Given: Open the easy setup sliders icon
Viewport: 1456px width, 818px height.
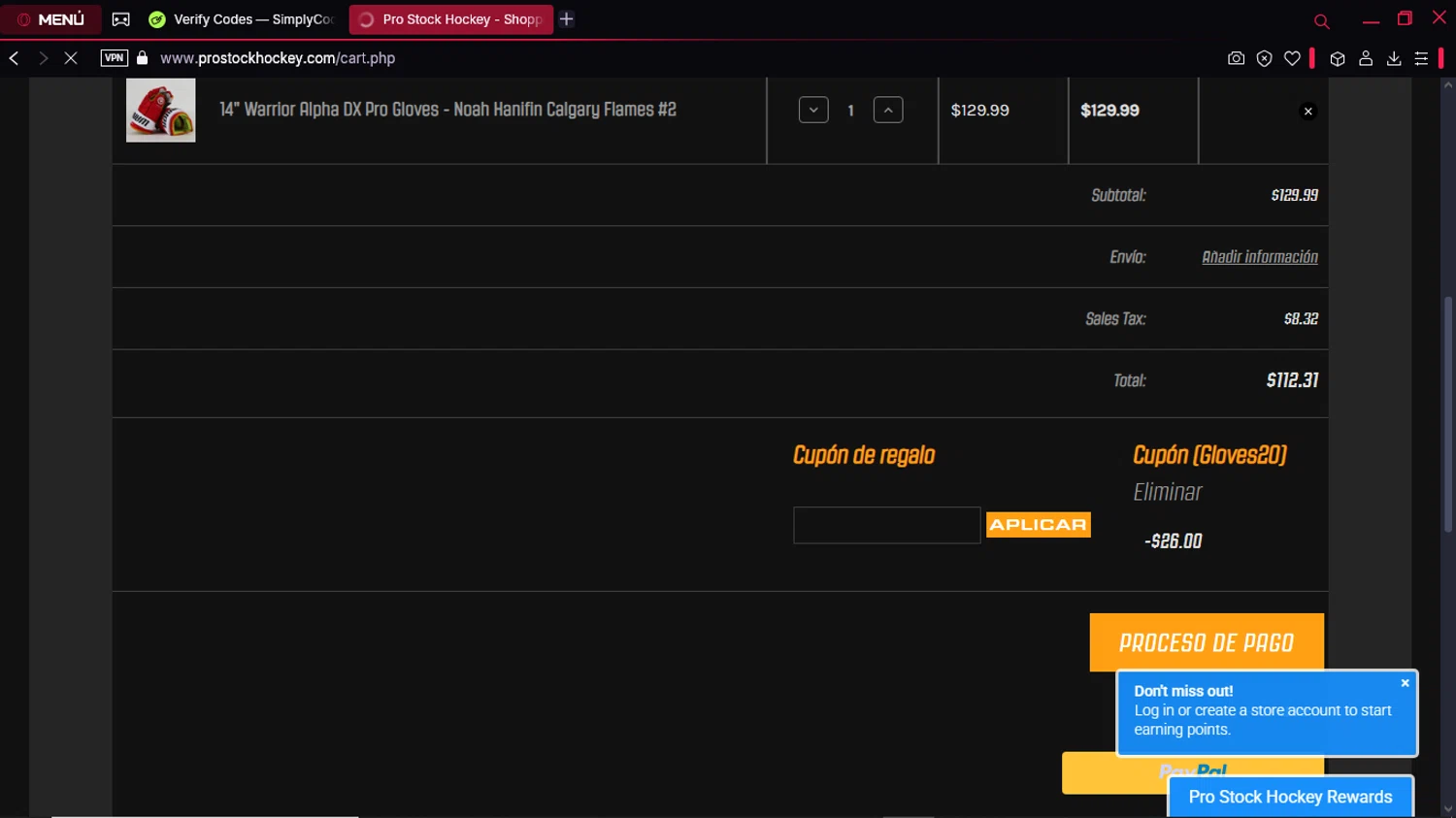Looking at the screenshot, I should (1421, 58).
